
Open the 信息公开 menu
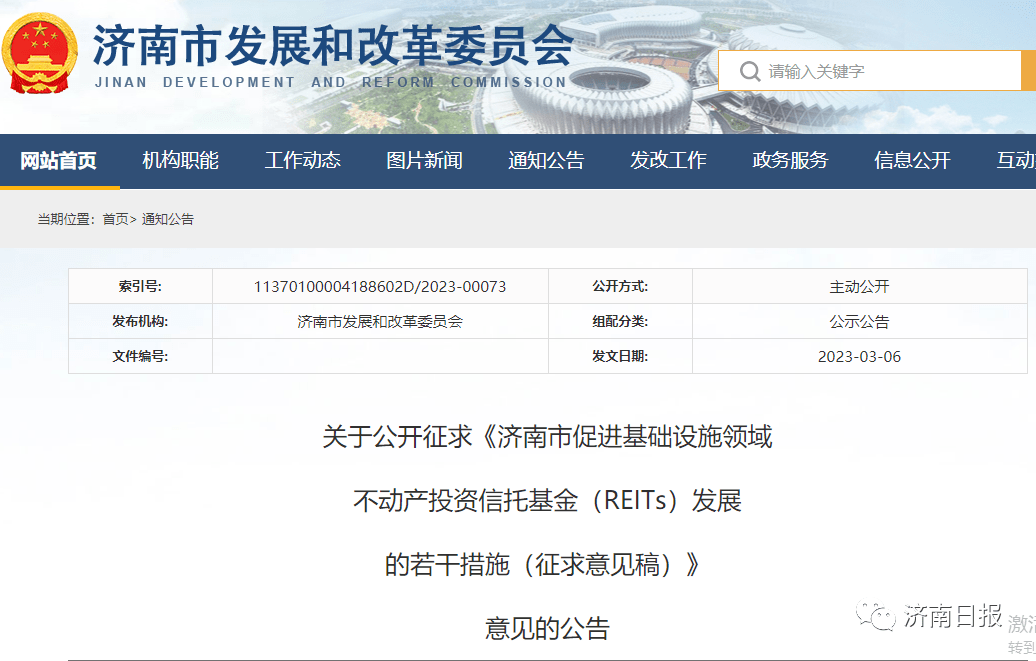tap(911, 160)
